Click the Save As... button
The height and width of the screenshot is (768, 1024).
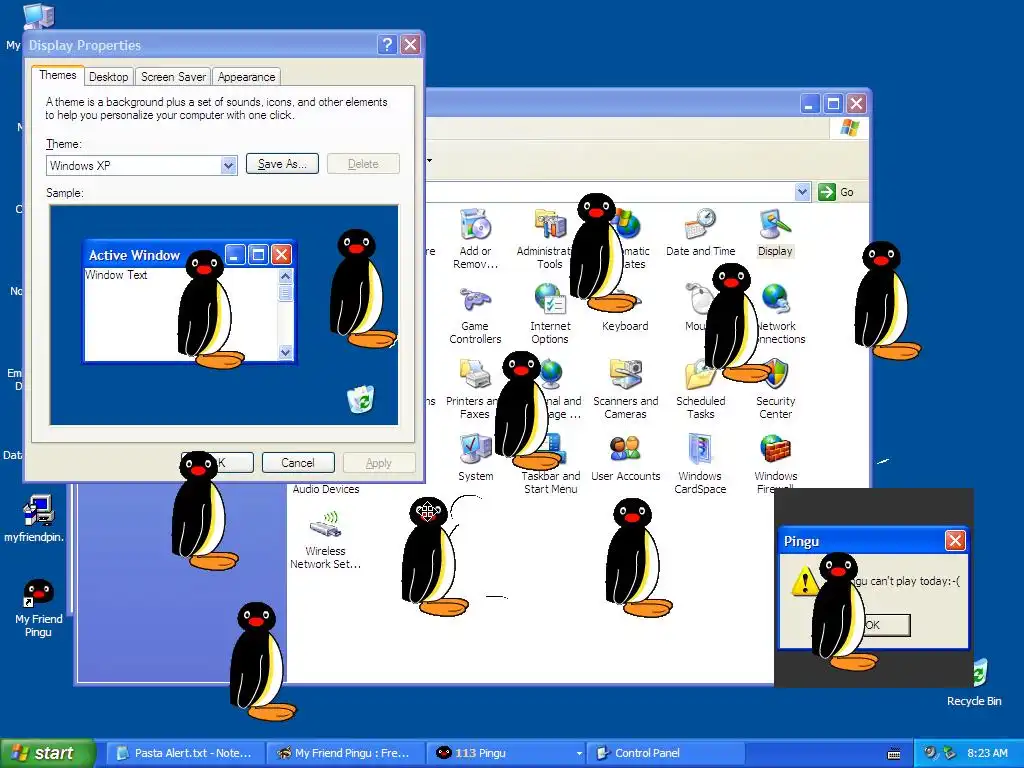pyautogui.click(x=282, y=164)
